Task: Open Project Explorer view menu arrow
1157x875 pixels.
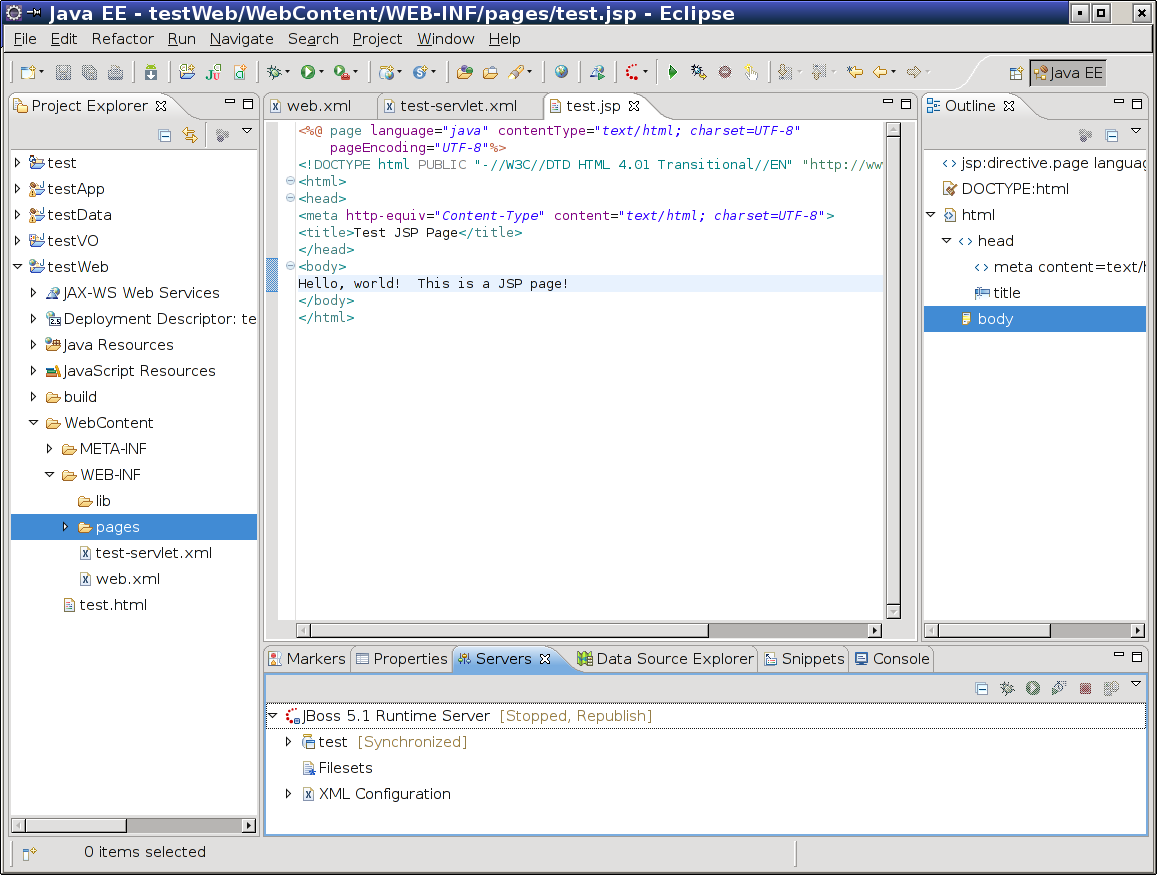Action: coord(247,131)
